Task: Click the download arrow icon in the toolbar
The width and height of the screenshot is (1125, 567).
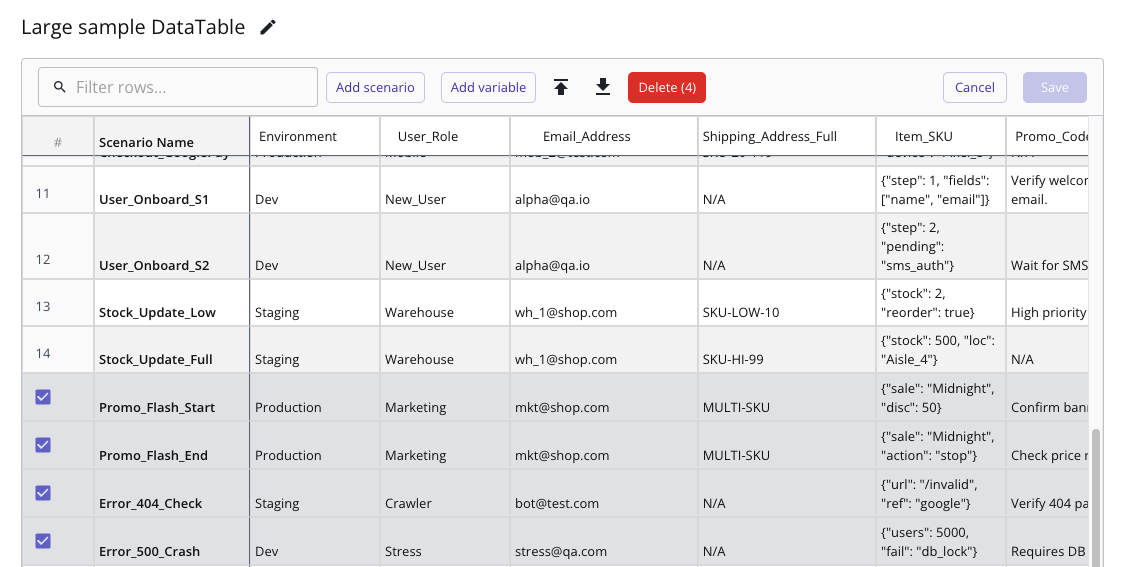Action: coord(603,88)
